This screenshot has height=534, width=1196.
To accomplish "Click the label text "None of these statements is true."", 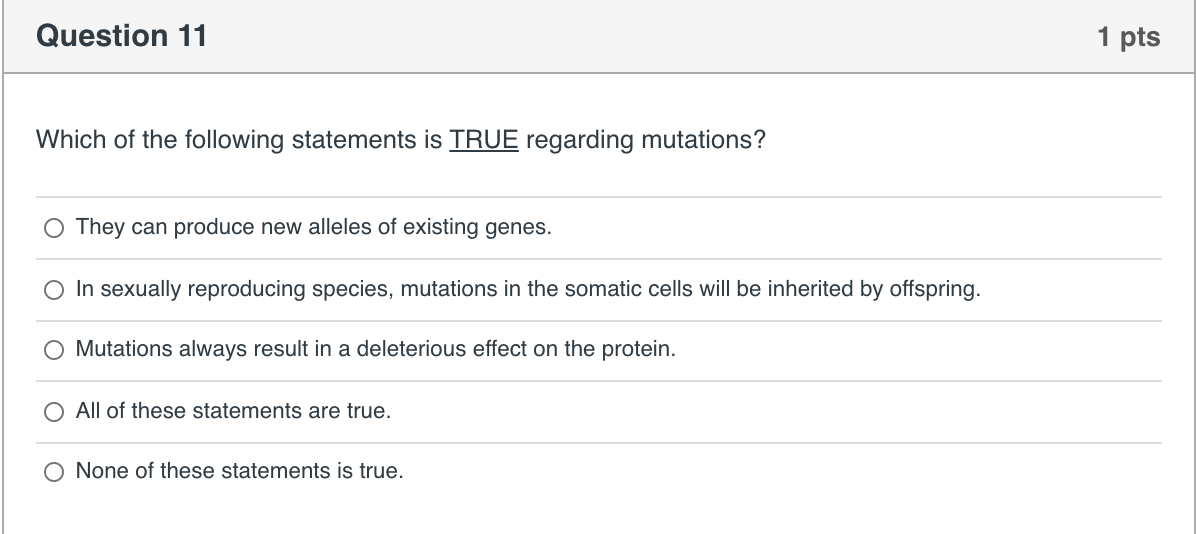I will point(240,471).
